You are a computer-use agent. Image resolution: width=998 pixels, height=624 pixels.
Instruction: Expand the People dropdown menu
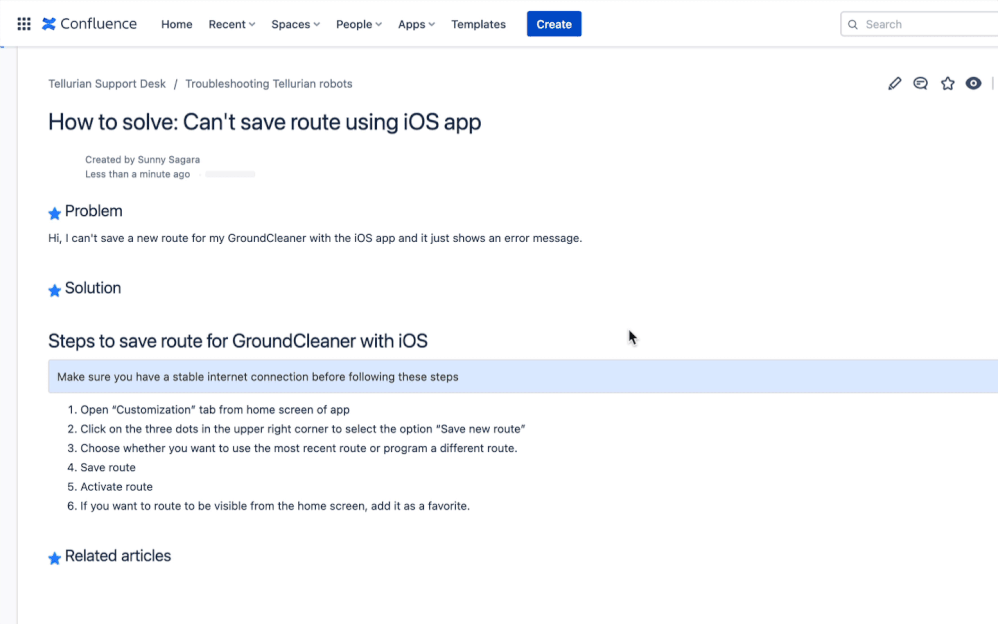359,24
